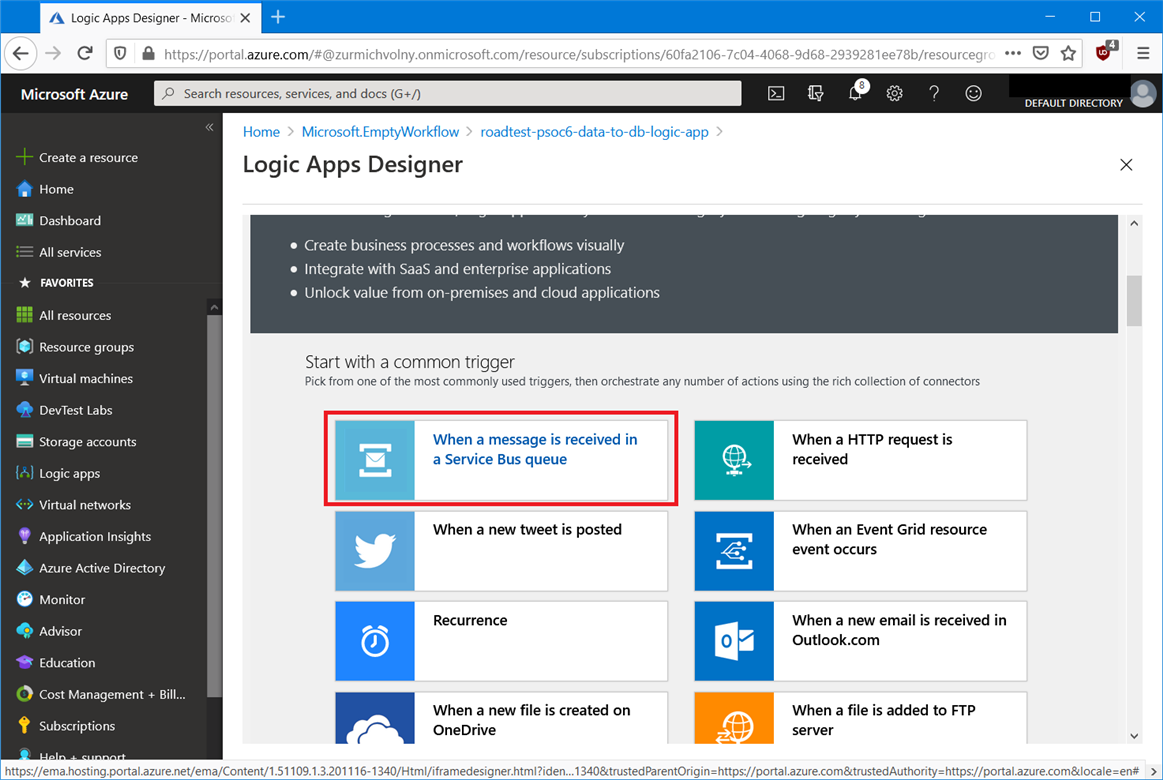
Task: Open Resource groups in sidebar
Action: [x=86, y=347]
